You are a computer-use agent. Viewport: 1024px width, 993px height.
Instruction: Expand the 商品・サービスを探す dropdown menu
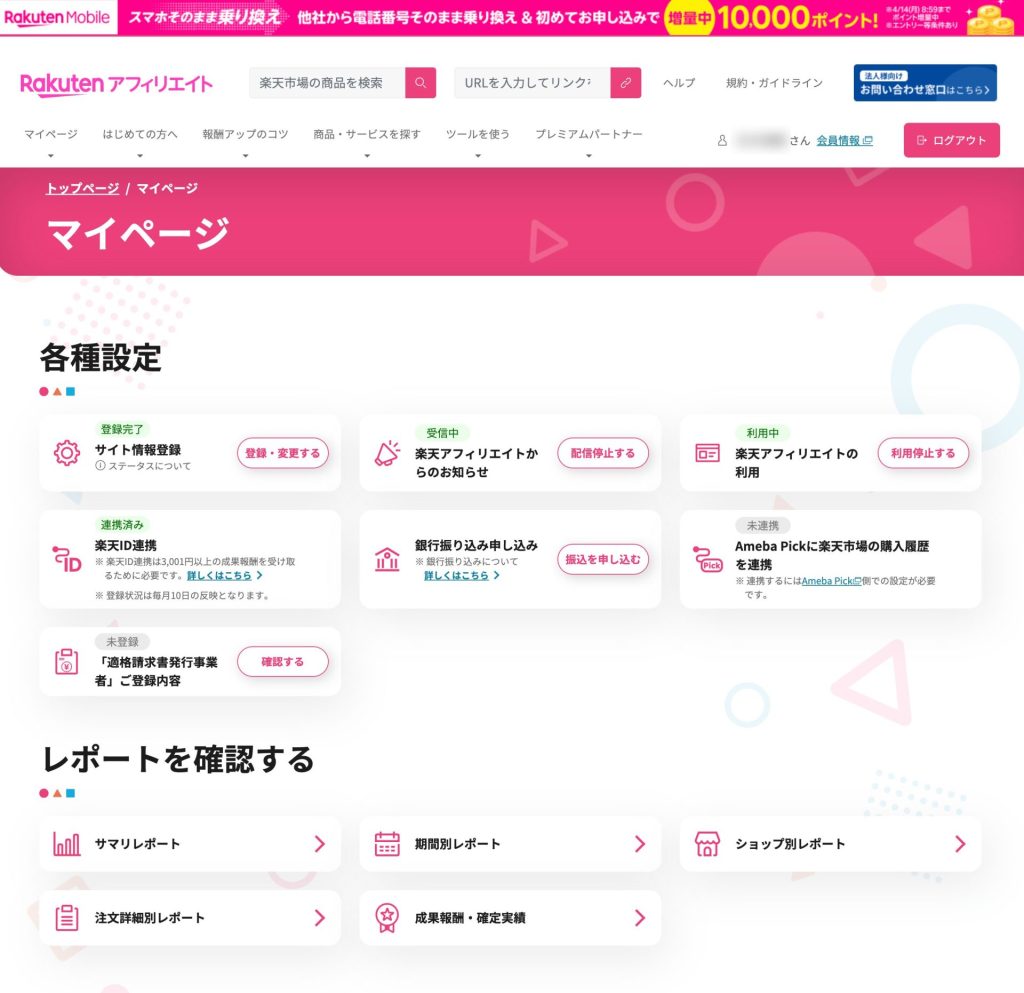point(367,135)
